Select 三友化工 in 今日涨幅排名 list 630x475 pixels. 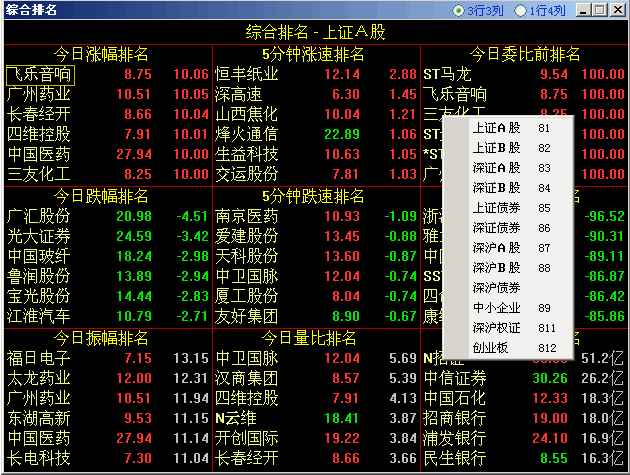tap(108, 174)
